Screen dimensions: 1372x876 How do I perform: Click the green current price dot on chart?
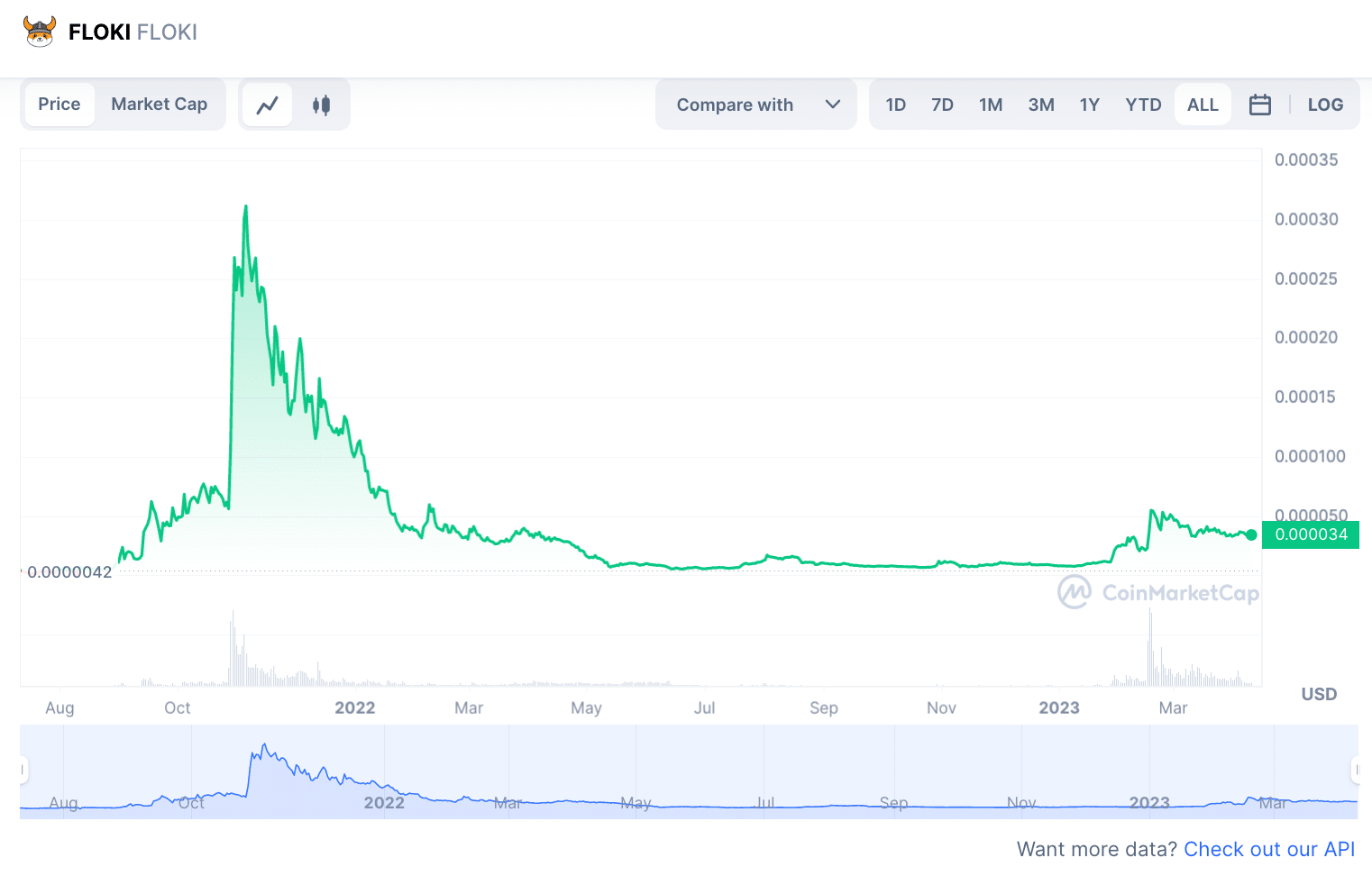point(1251,534)
